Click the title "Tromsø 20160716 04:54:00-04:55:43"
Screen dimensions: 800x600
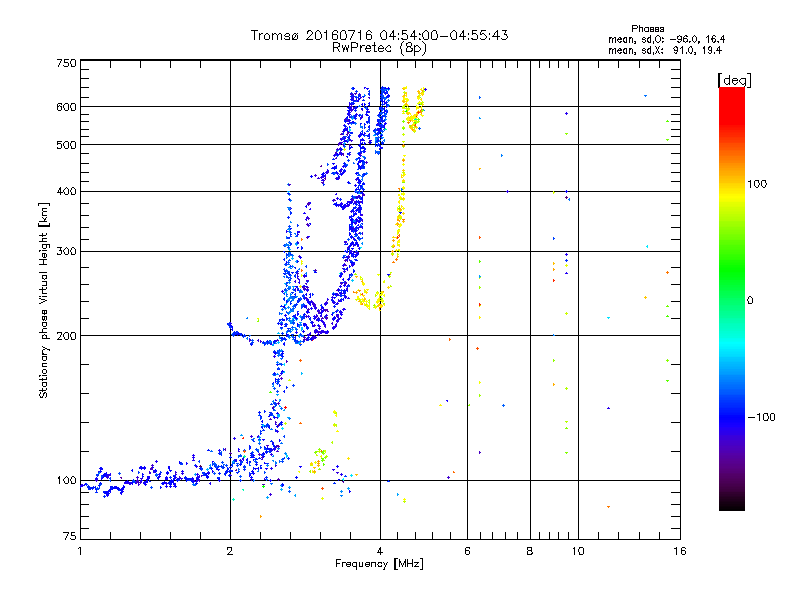379,35
